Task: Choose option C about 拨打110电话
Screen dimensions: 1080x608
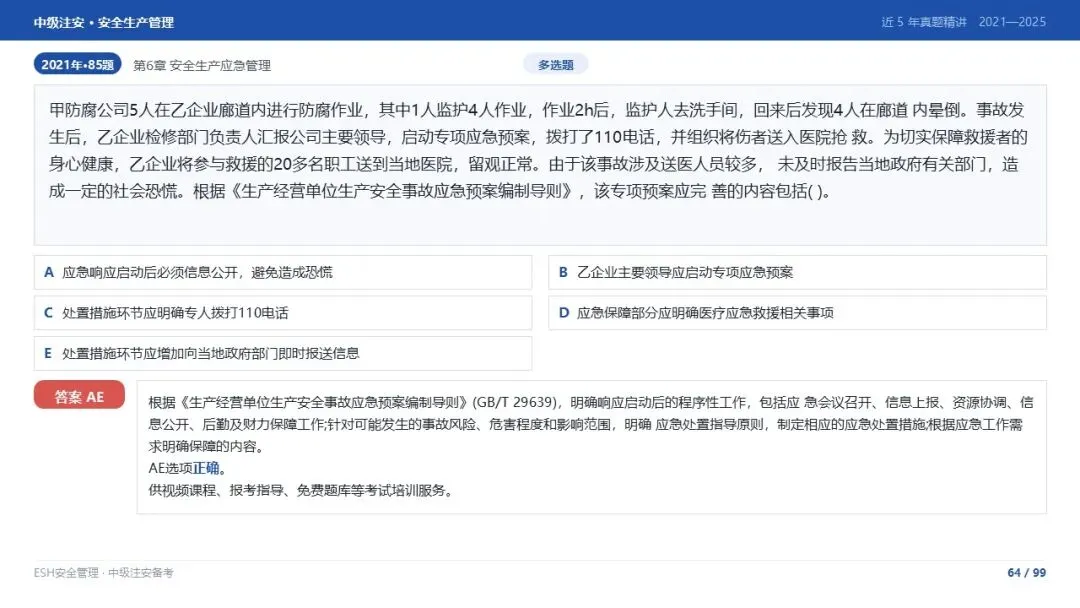Action: (x=282, y=313)
